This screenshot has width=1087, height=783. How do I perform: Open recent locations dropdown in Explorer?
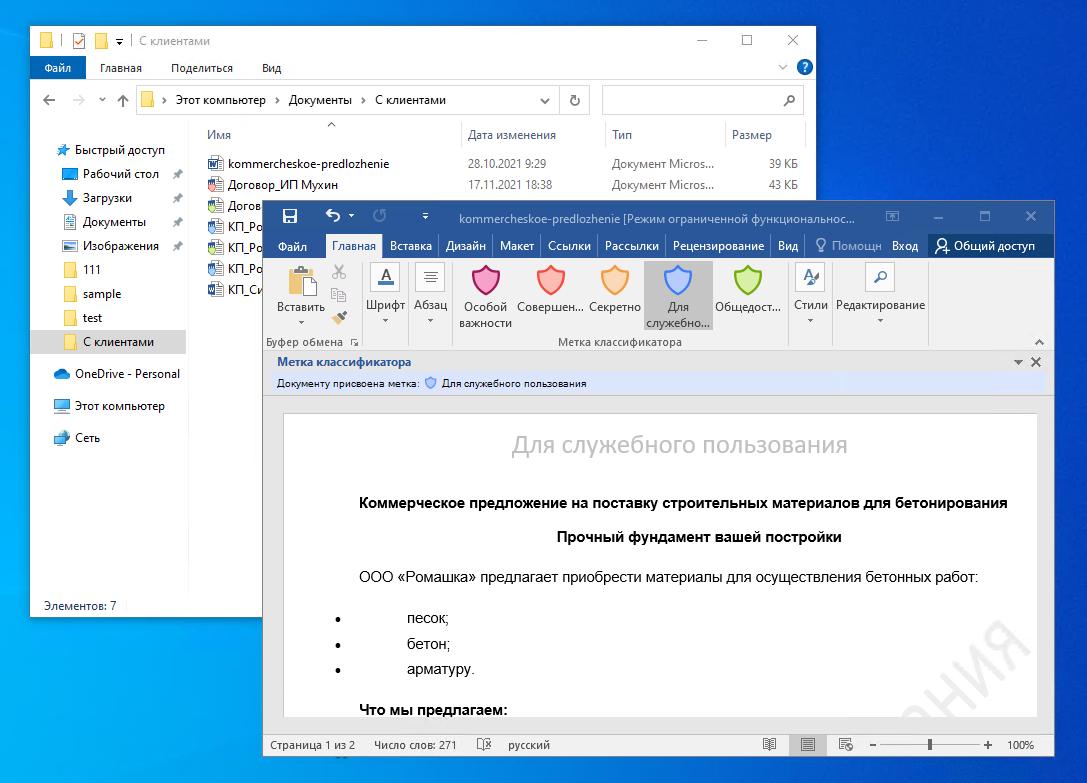[x=102, y=100]
